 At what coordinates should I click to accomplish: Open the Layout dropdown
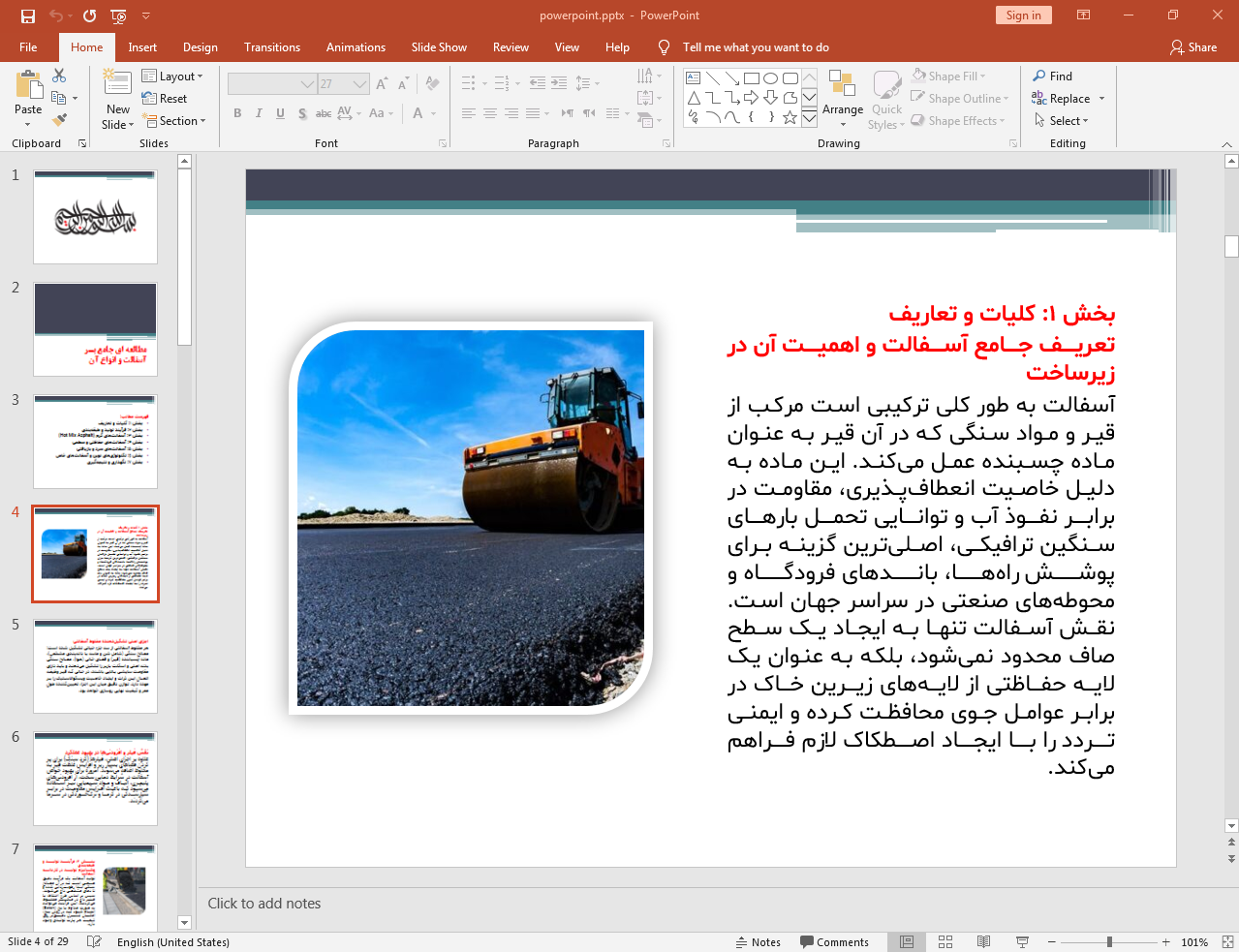(x=172, y=77)
